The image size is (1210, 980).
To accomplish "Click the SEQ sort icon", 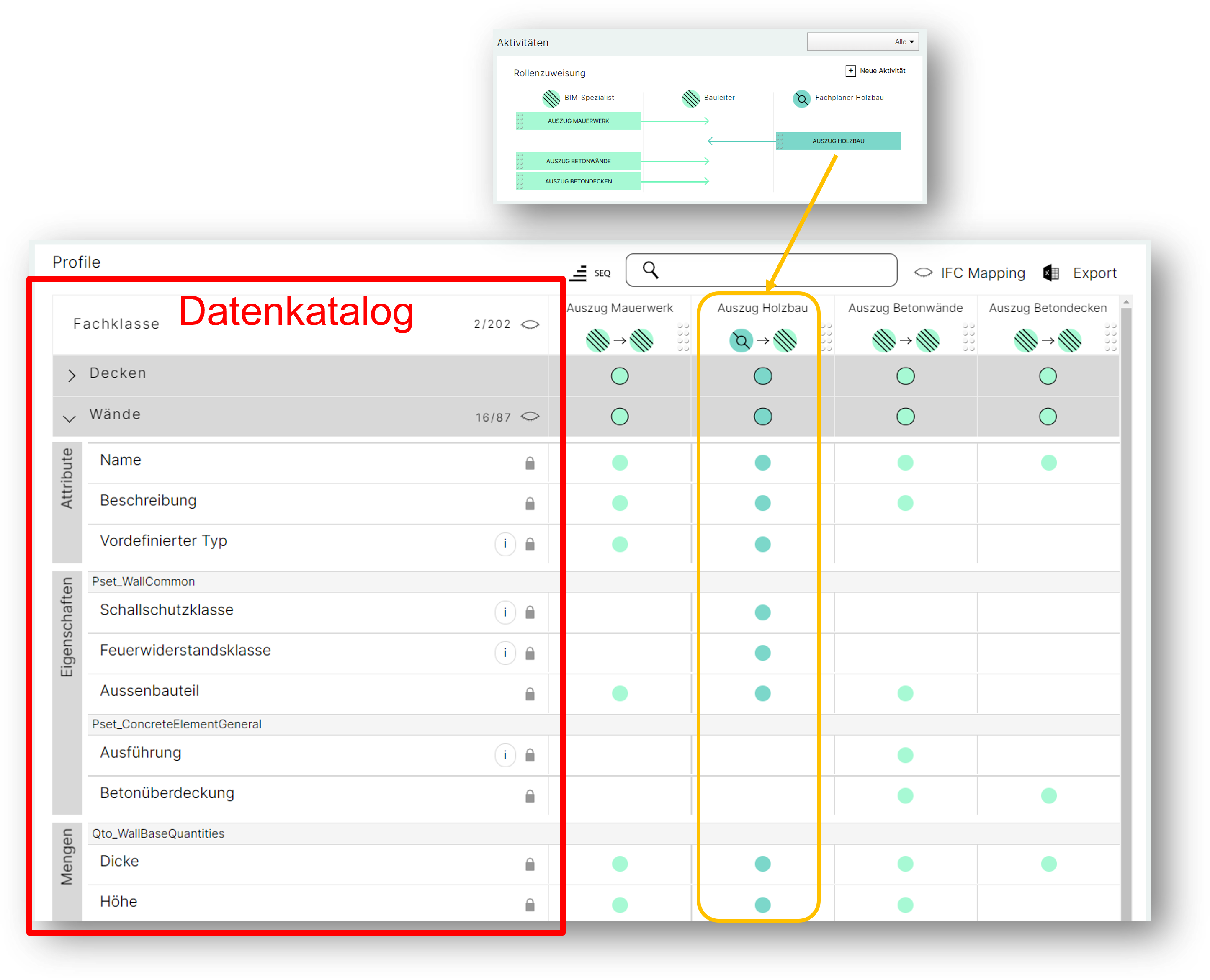I will tap(579, 273).
